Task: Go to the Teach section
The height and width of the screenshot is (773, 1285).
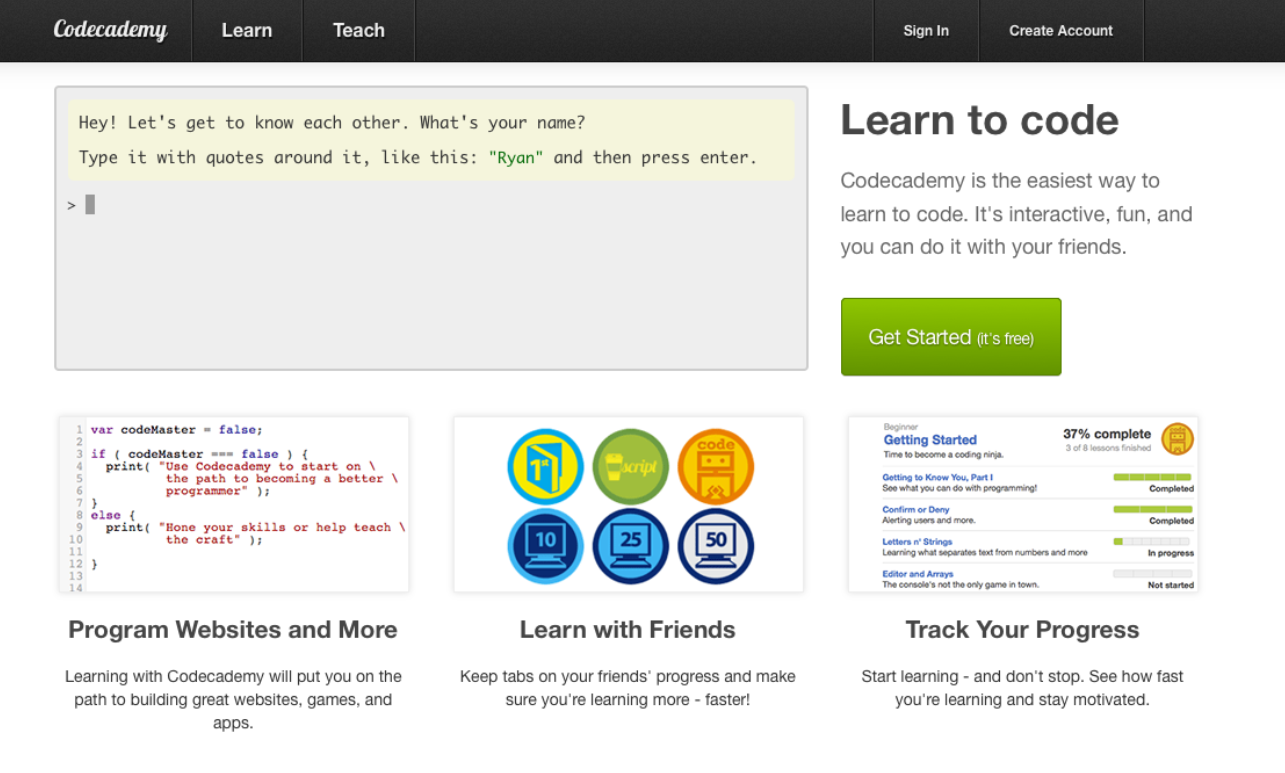Action: pyautogui.click(x=359, y=30)
